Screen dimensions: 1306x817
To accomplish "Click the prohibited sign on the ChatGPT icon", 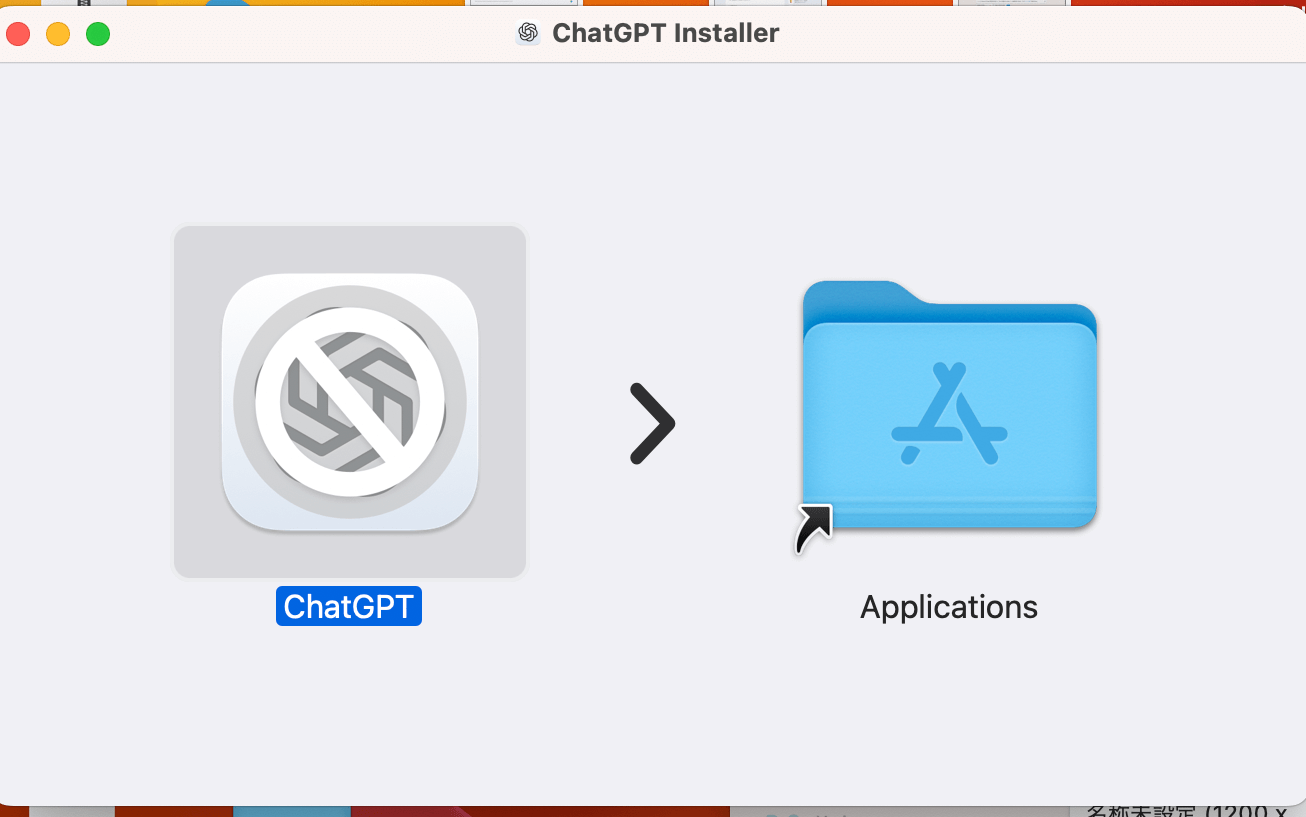I will coord(349,401).
